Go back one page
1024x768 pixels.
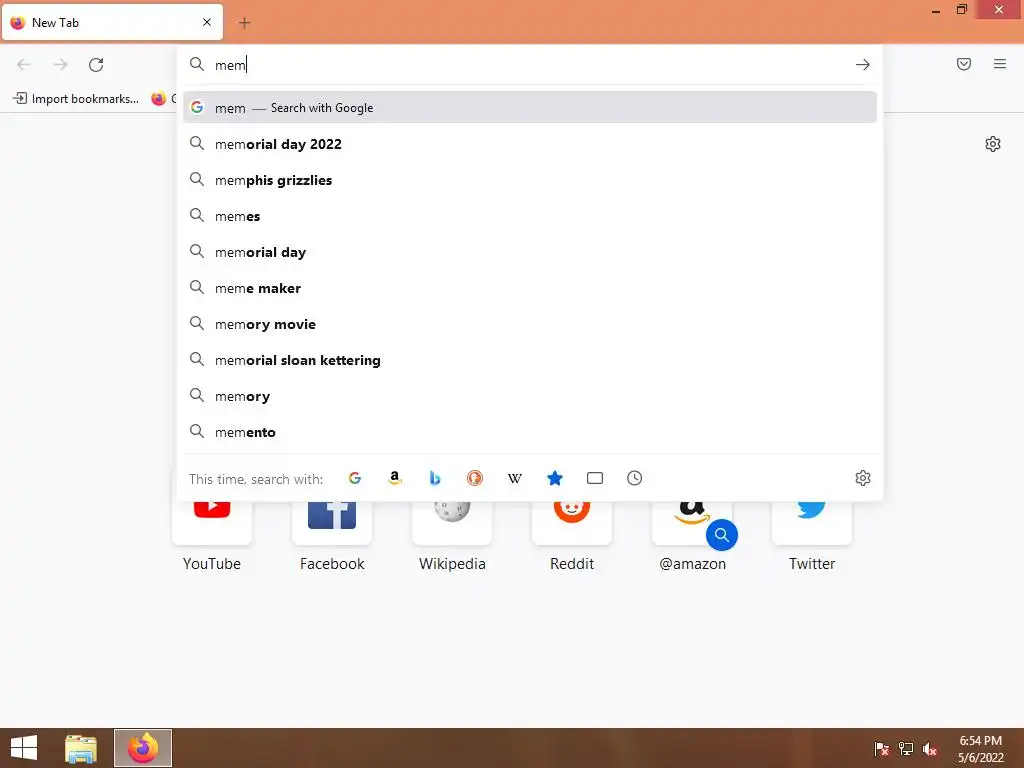pyautogui.click(x=24, y=65)
